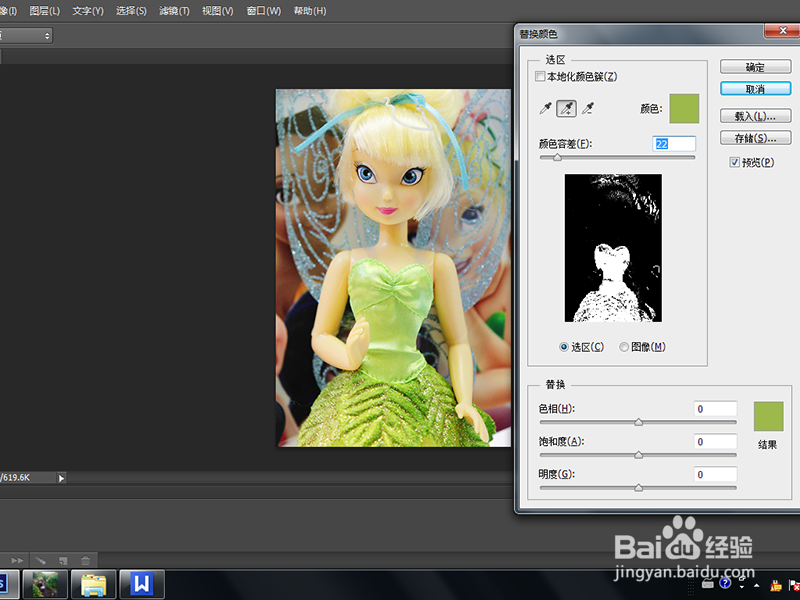
Task: Open the 图层(L) menu
Action: [44, 11]
